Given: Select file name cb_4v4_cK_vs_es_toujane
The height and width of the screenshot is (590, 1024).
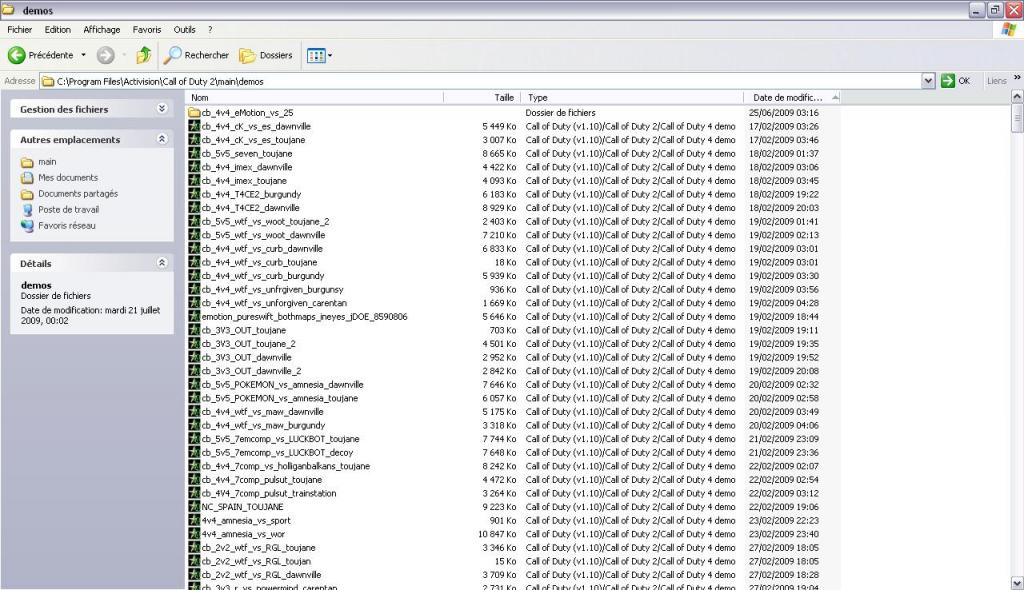Looking at the screenshot, I should pyautogui.click(x=253, y=140).
